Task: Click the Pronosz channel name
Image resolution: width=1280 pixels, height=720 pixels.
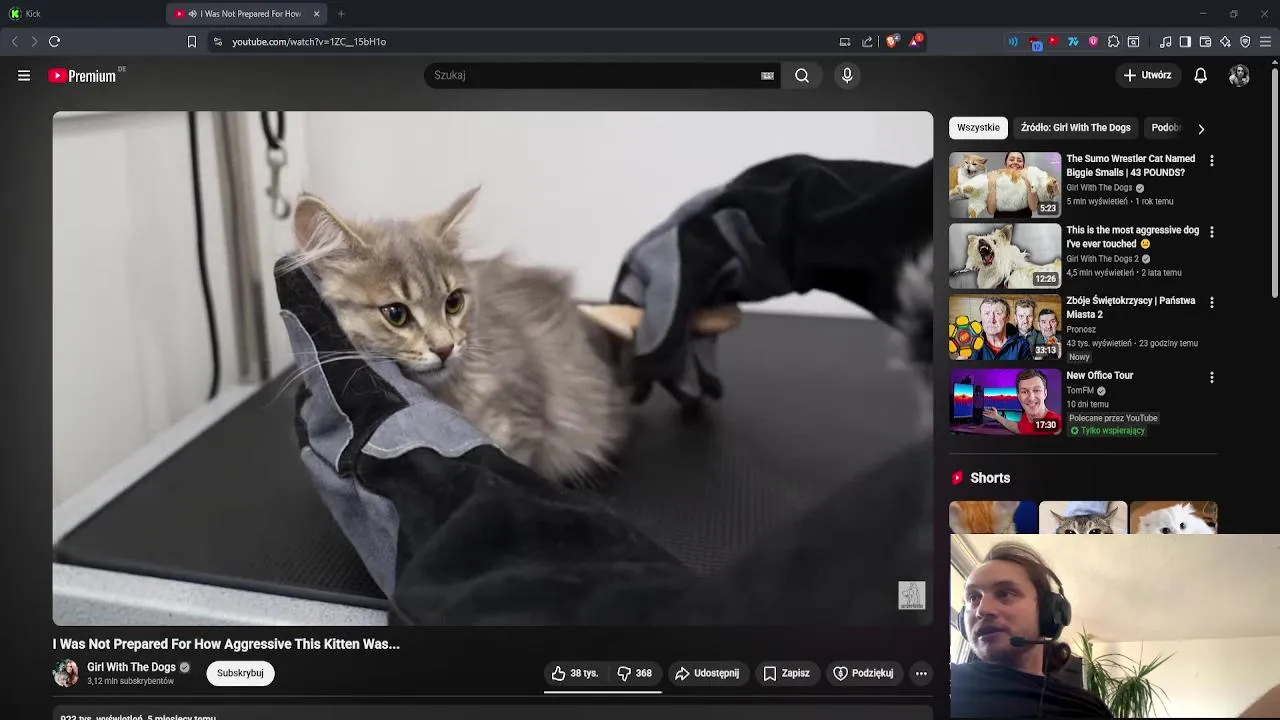Action: tap(1081, 329)
